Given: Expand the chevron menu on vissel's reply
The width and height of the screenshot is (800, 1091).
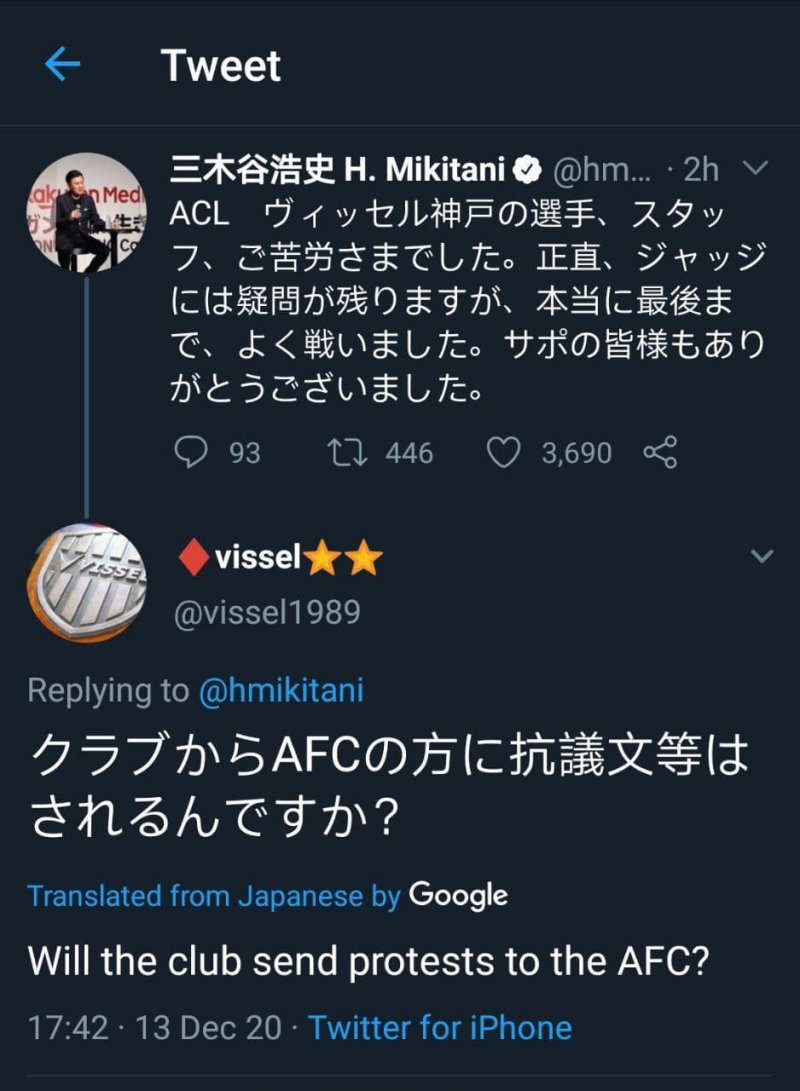Looking at the screenshot, I should point(761,555).
